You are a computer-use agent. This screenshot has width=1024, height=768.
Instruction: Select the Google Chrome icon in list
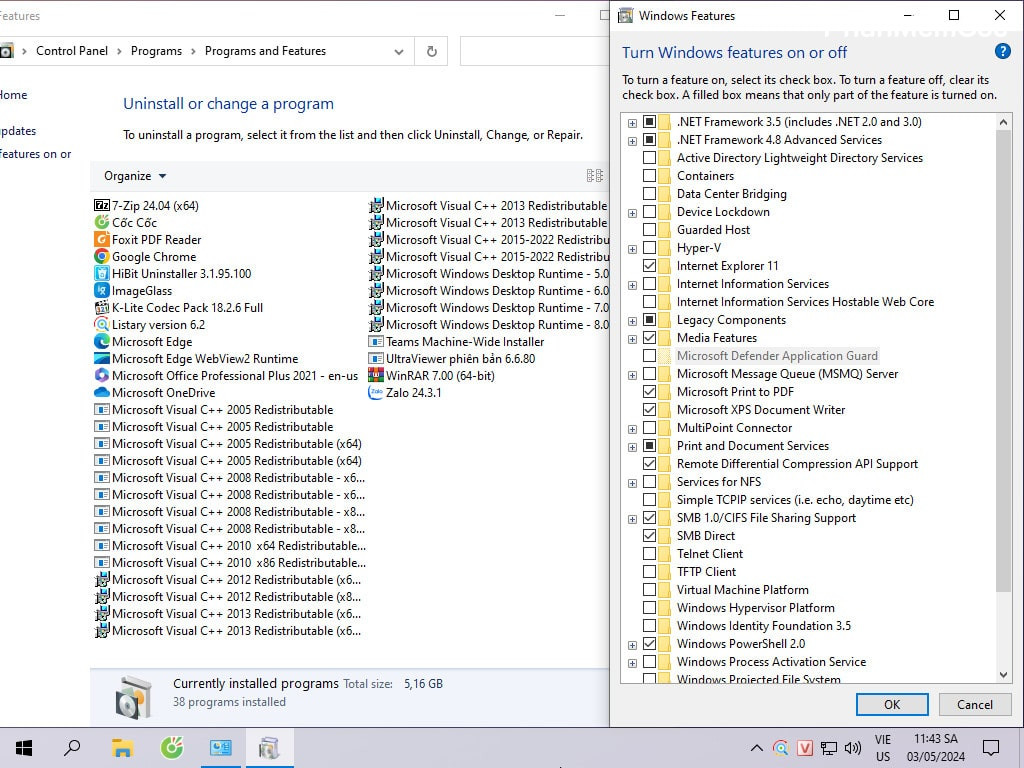click(101, 257)
